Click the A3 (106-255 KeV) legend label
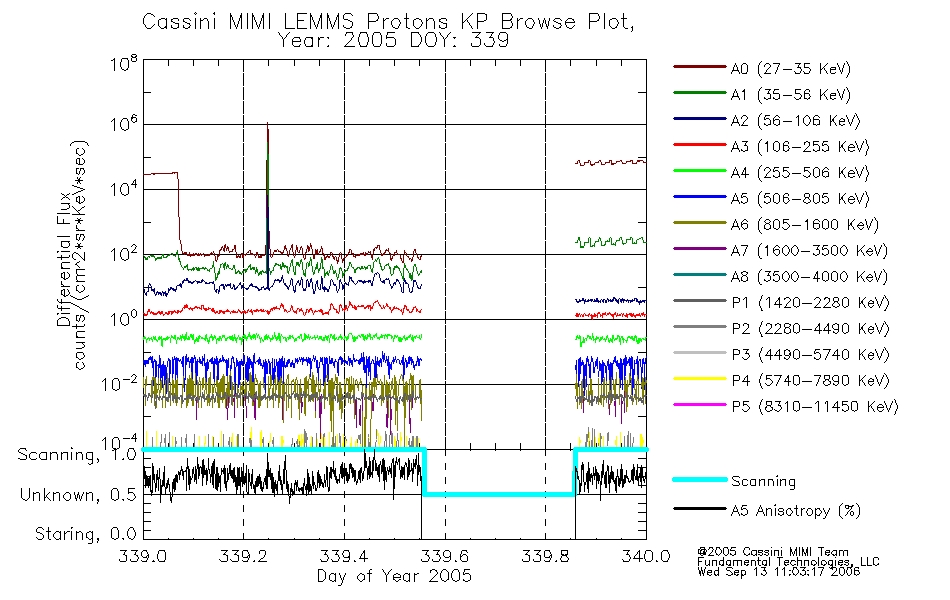 click(x=800, y=147)
